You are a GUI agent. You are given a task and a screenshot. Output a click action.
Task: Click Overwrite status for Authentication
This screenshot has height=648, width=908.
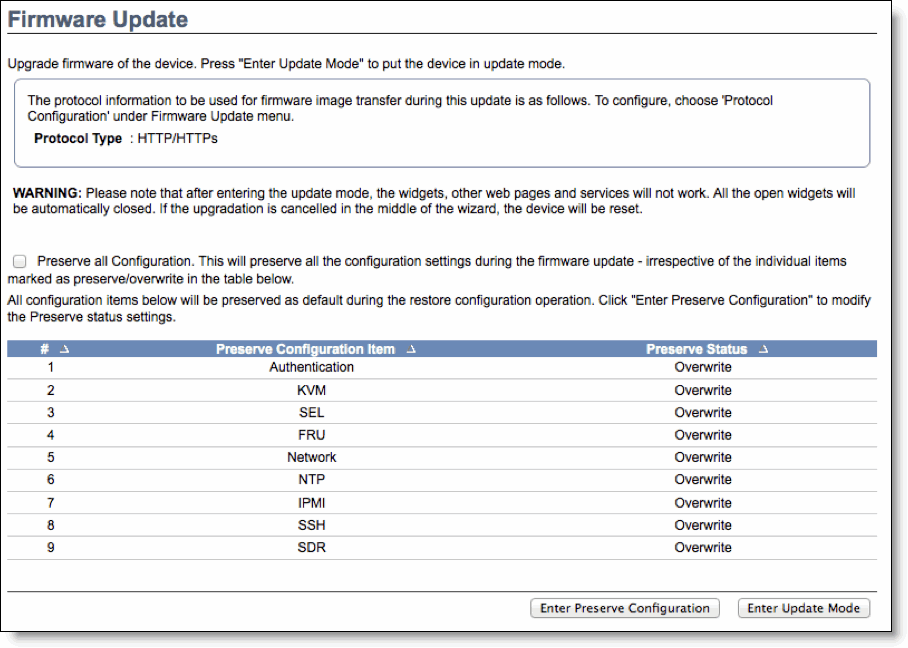tap(702, 368)
